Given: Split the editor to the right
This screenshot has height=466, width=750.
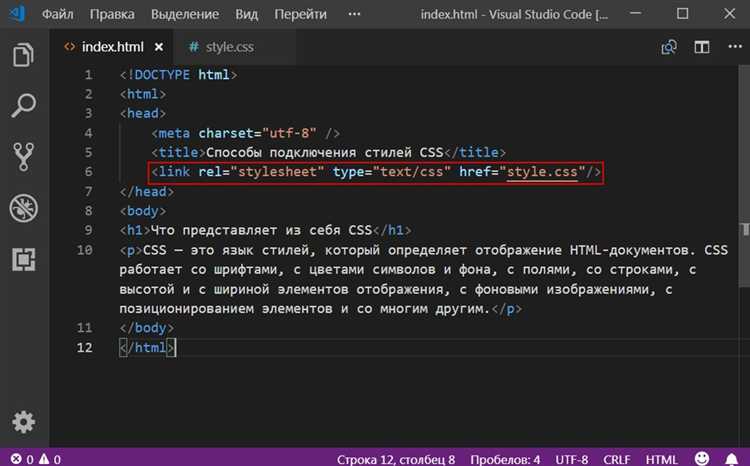Looking at the screenshot, I should pos(702,47).
